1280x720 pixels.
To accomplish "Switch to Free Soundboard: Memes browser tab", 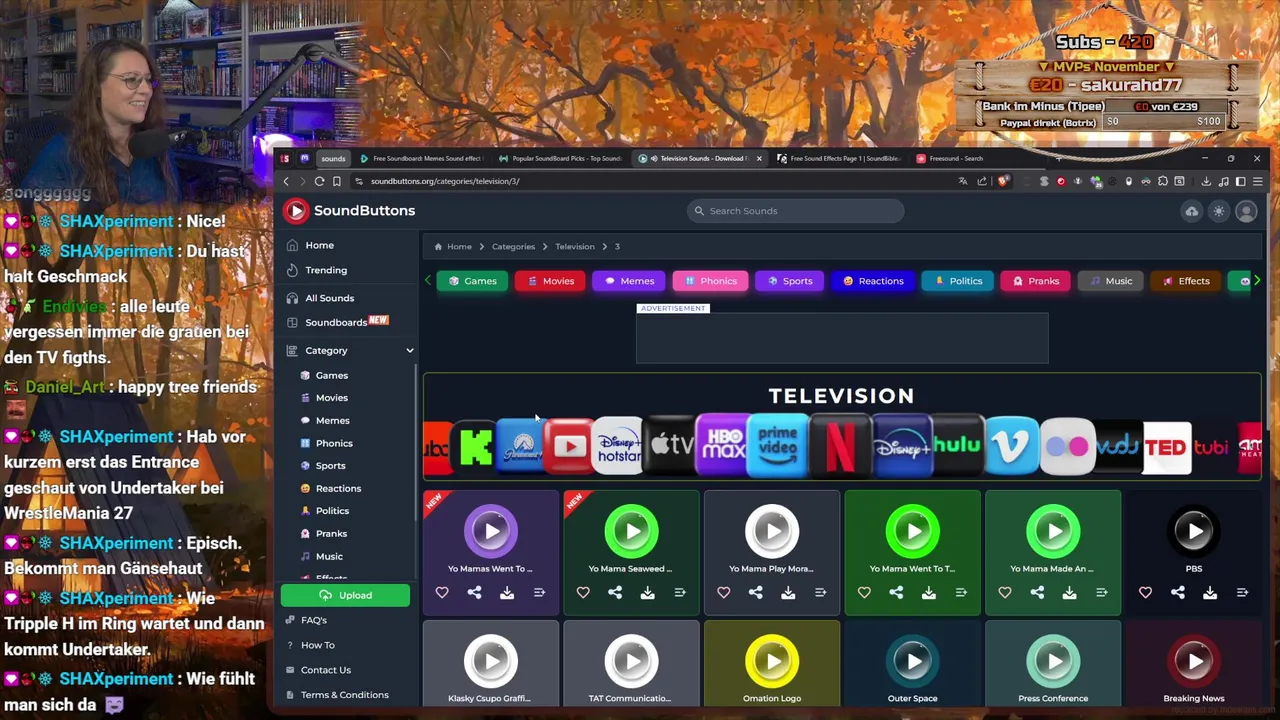I will 421,158.
